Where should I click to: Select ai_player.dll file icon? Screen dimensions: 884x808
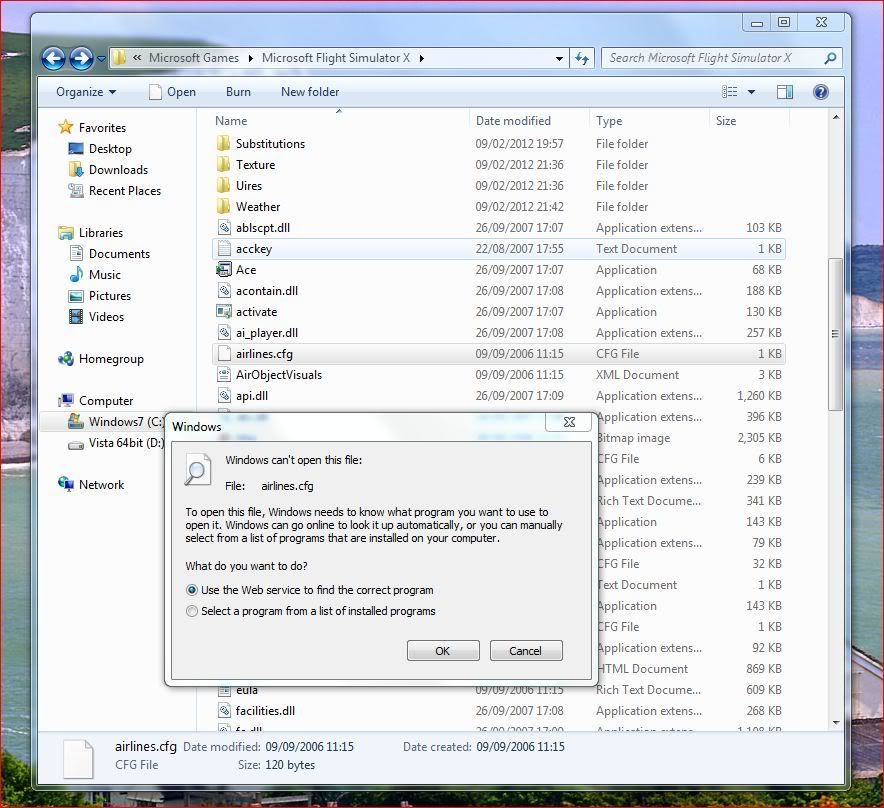coord(224,333)
